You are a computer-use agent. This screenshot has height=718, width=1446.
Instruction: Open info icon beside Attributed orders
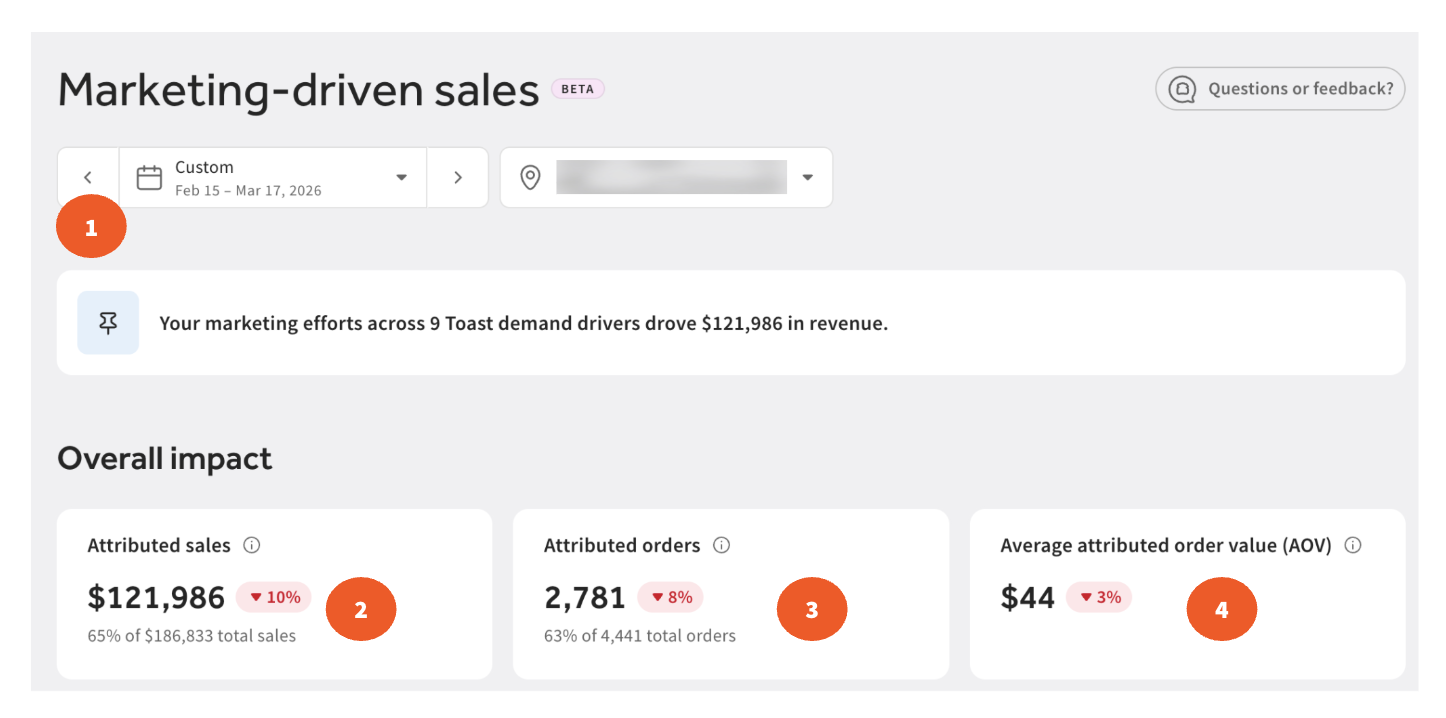pyautogui.click(x=721, y=545)
